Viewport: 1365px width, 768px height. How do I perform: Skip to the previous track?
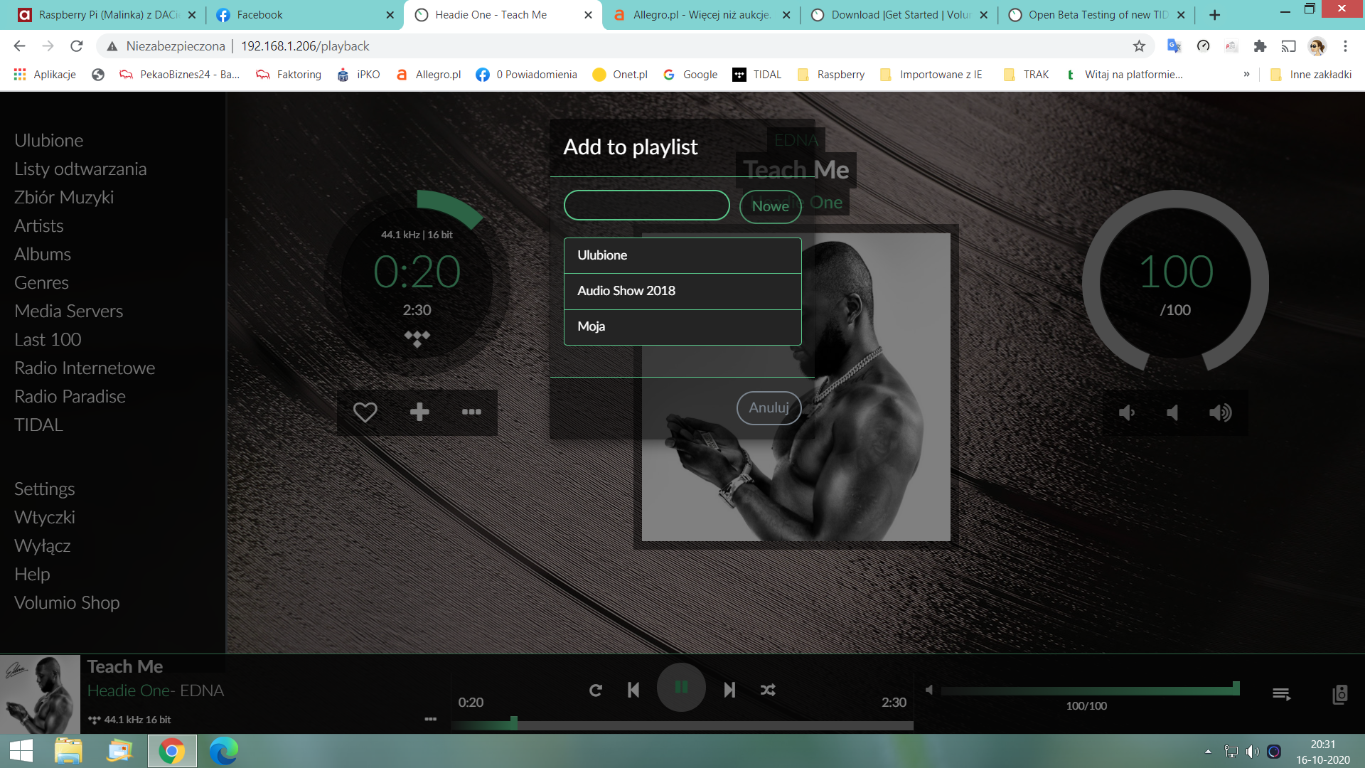pos(633,690)
